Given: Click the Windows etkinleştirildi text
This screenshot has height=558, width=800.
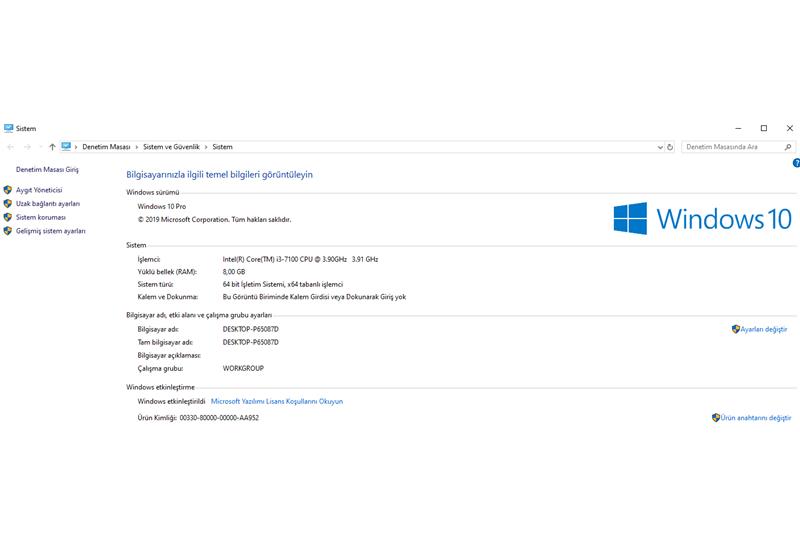Looking at the screenshot, I should (171, 401).
